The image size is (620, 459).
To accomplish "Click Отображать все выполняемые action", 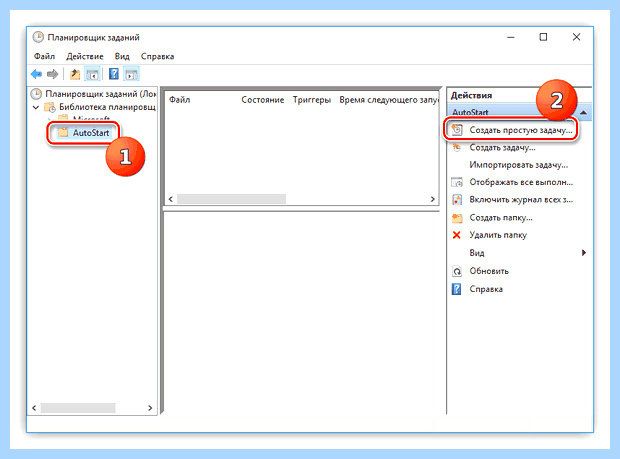I will point(521,182).
